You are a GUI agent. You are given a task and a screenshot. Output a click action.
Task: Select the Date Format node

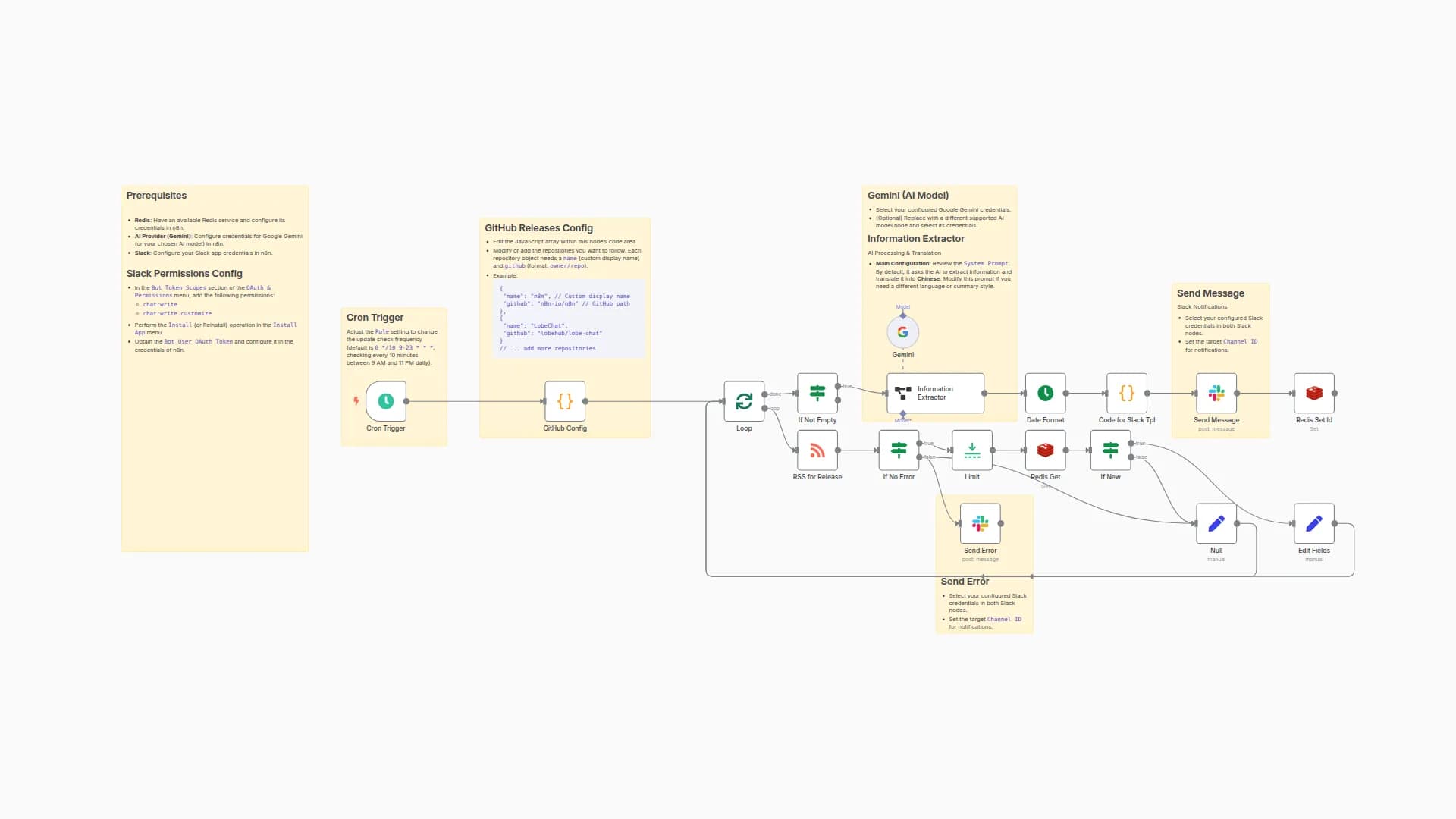[1046, 393]
